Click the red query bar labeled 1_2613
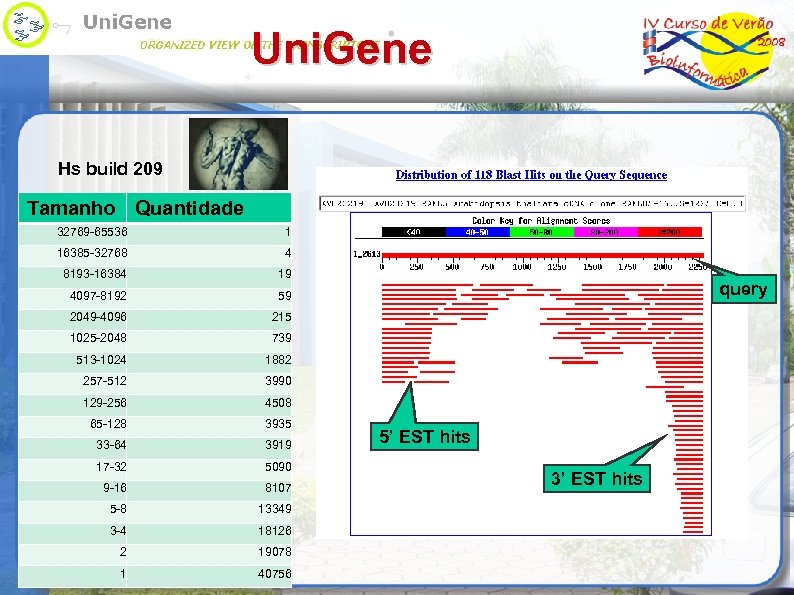794x595 pixels. (x=543, y=255)
